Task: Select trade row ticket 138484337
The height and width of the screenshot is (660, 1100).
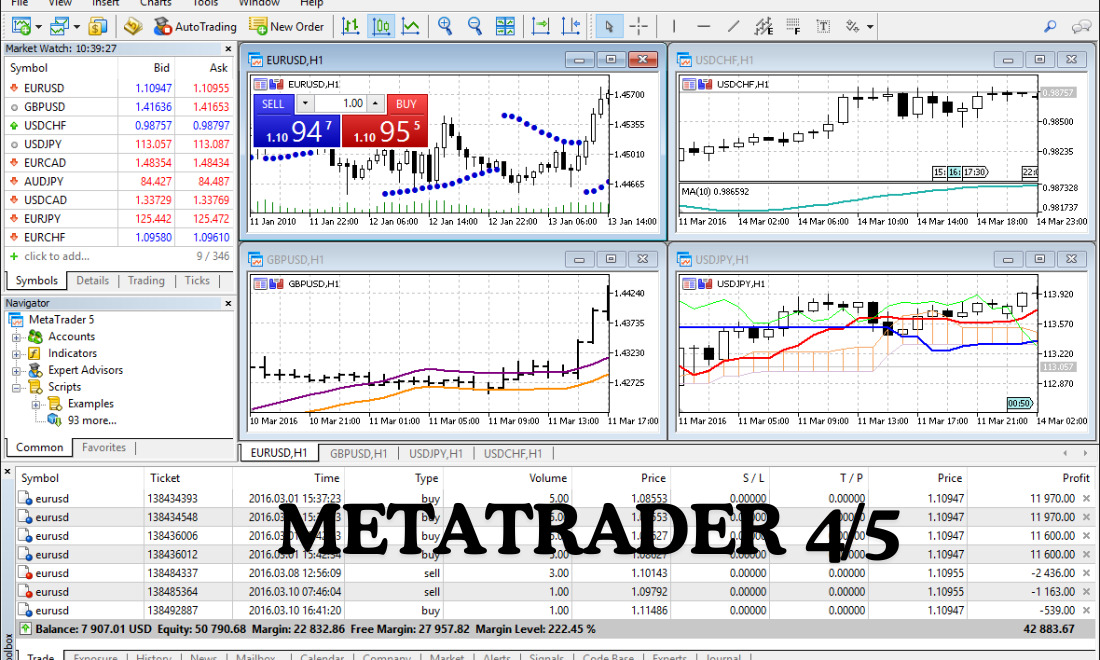Action: click(554, 573)
